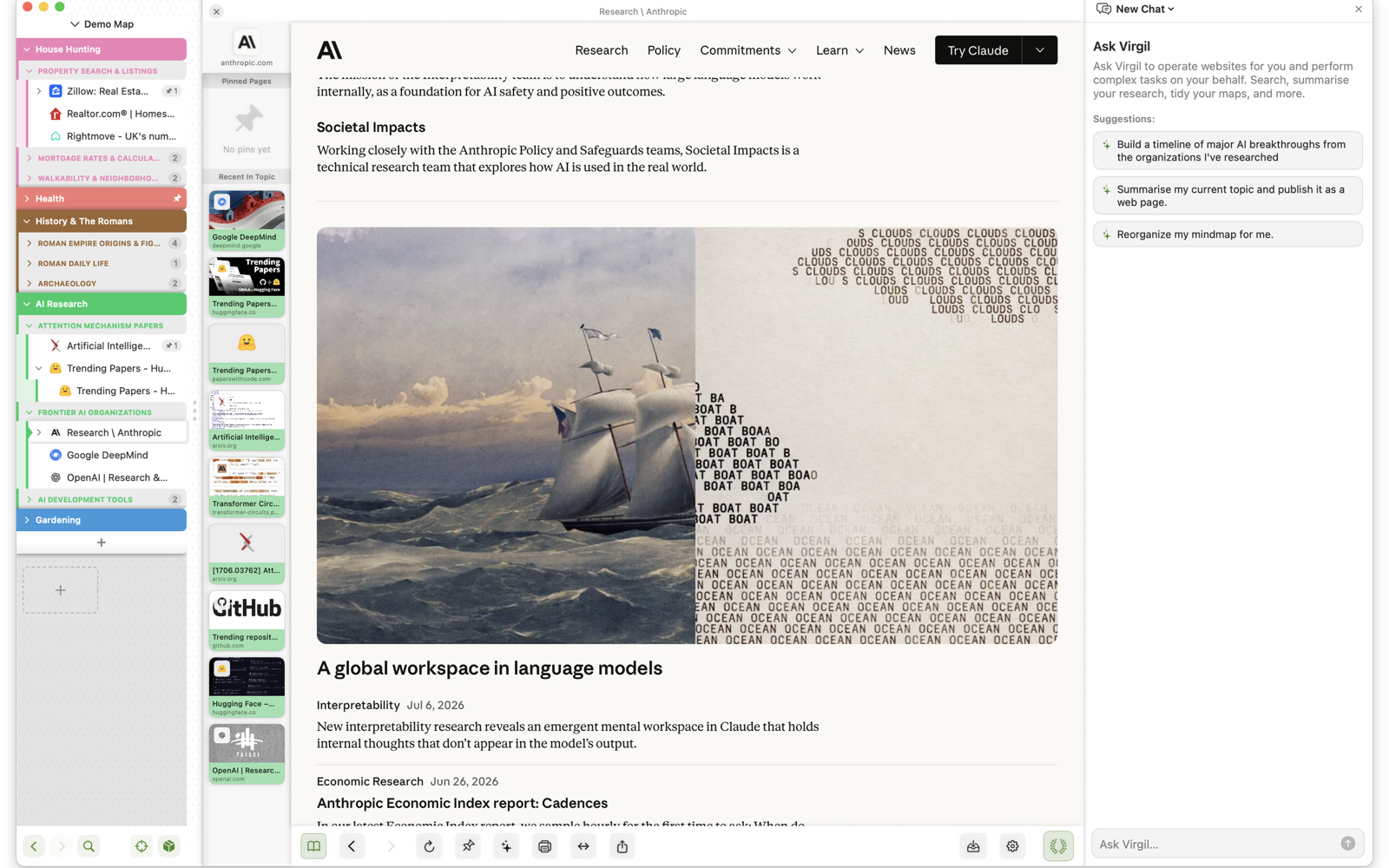Click the Anthropic logo on the webpage

[x=330, y=50]
